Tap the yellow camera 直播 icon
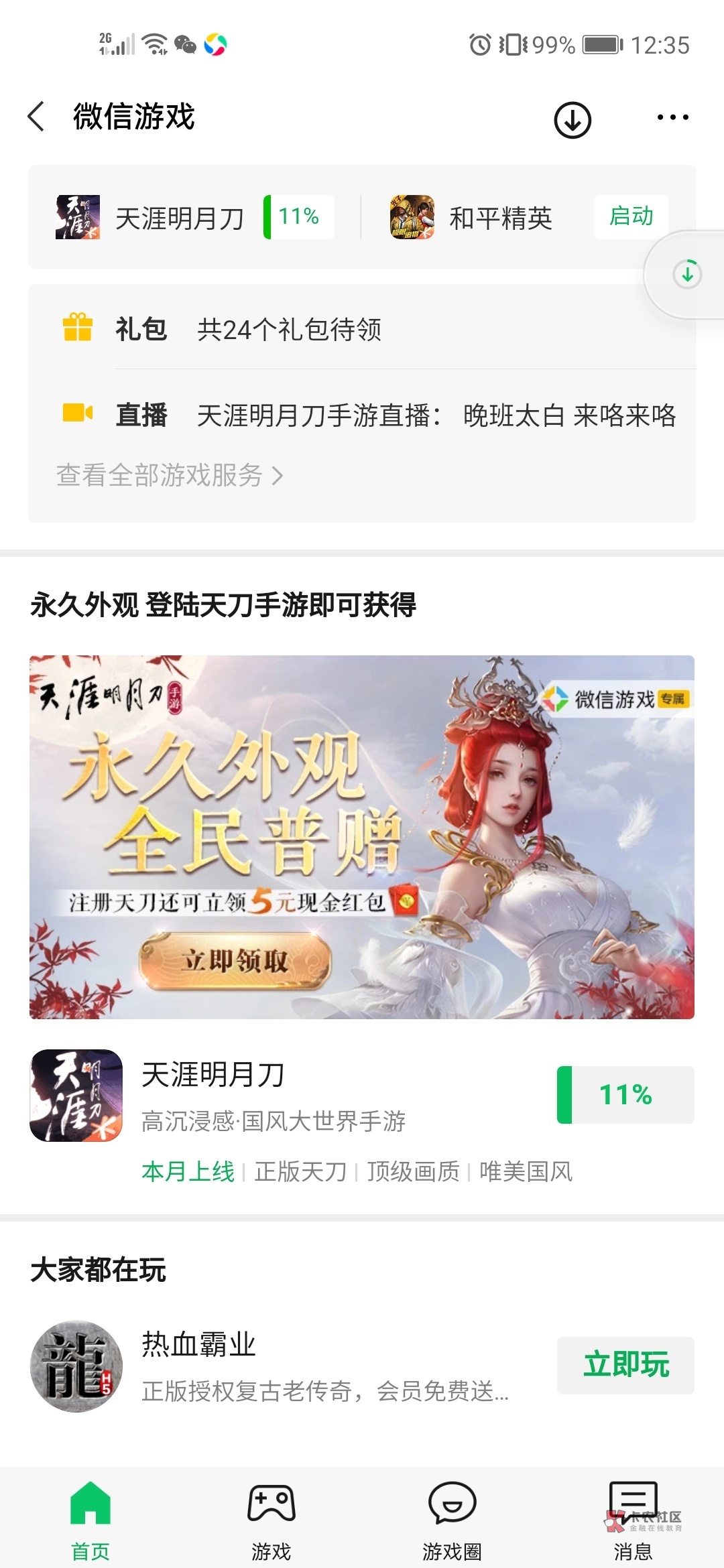Screen dimensions: 724x1568 [x=78, y=413]
